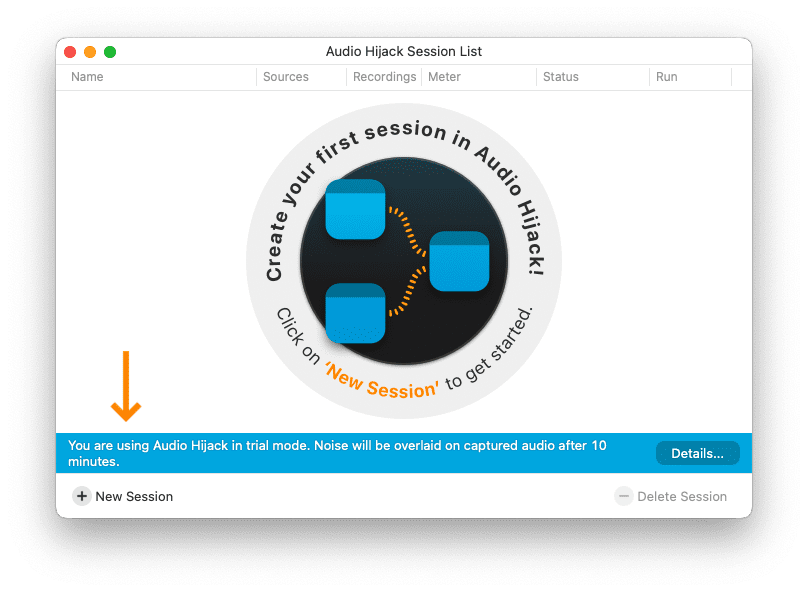Click the trial mode notice text

pyautogui.click(x=337, y=453)
